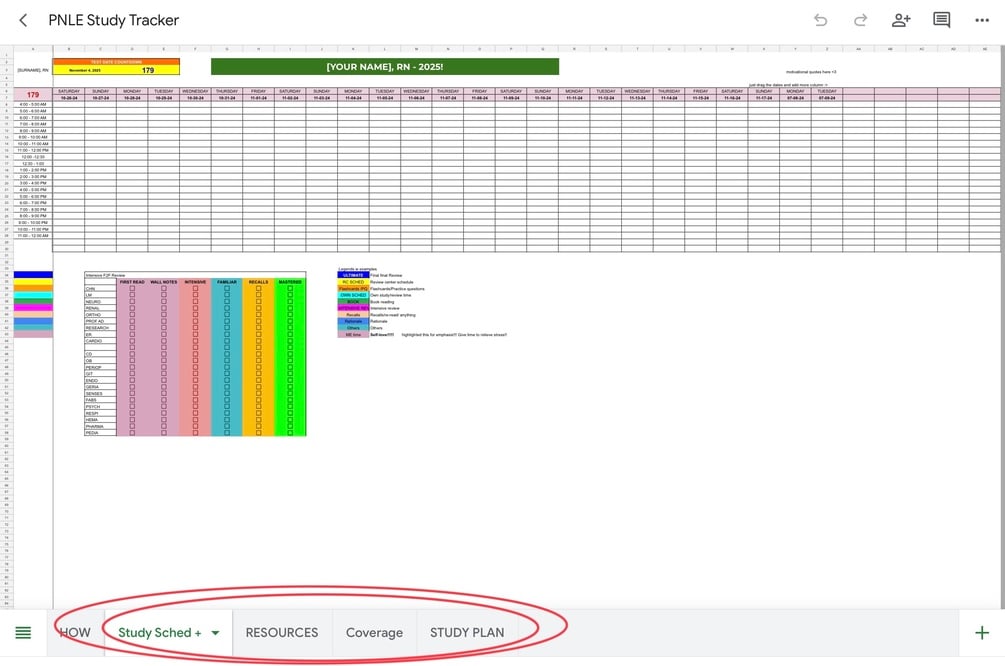Image resolution: width=1005 pixels, height=666 pixels.
Task: Select the '11:00 - 12:00 AM' time slot
Action: 33,236
